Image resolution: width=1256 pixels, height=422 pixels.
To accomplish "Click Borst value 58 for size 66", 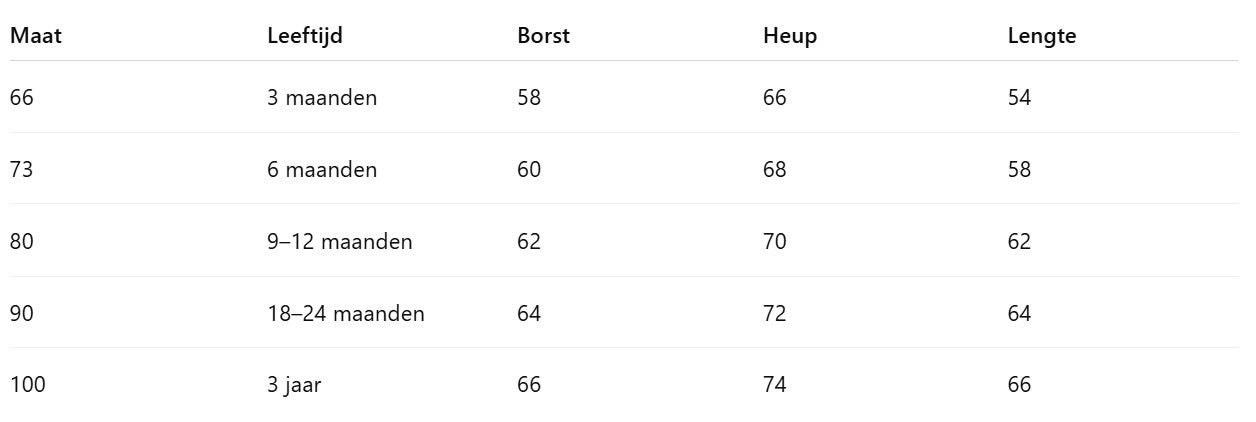I will click(x=529, y=98).
